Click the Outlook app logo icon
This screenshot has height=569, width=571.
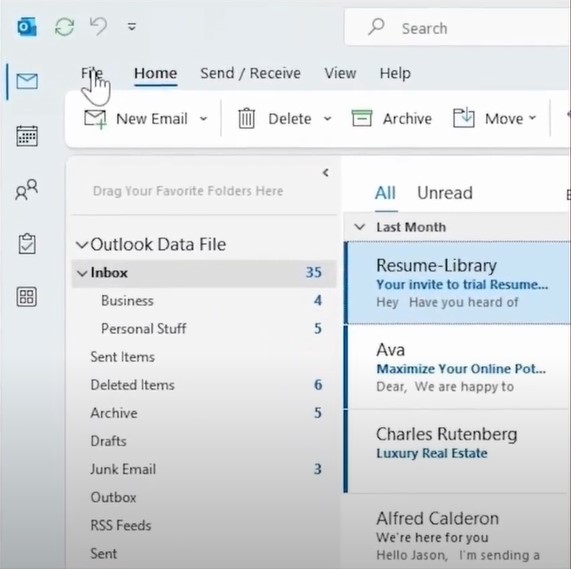tap(27, 27)
